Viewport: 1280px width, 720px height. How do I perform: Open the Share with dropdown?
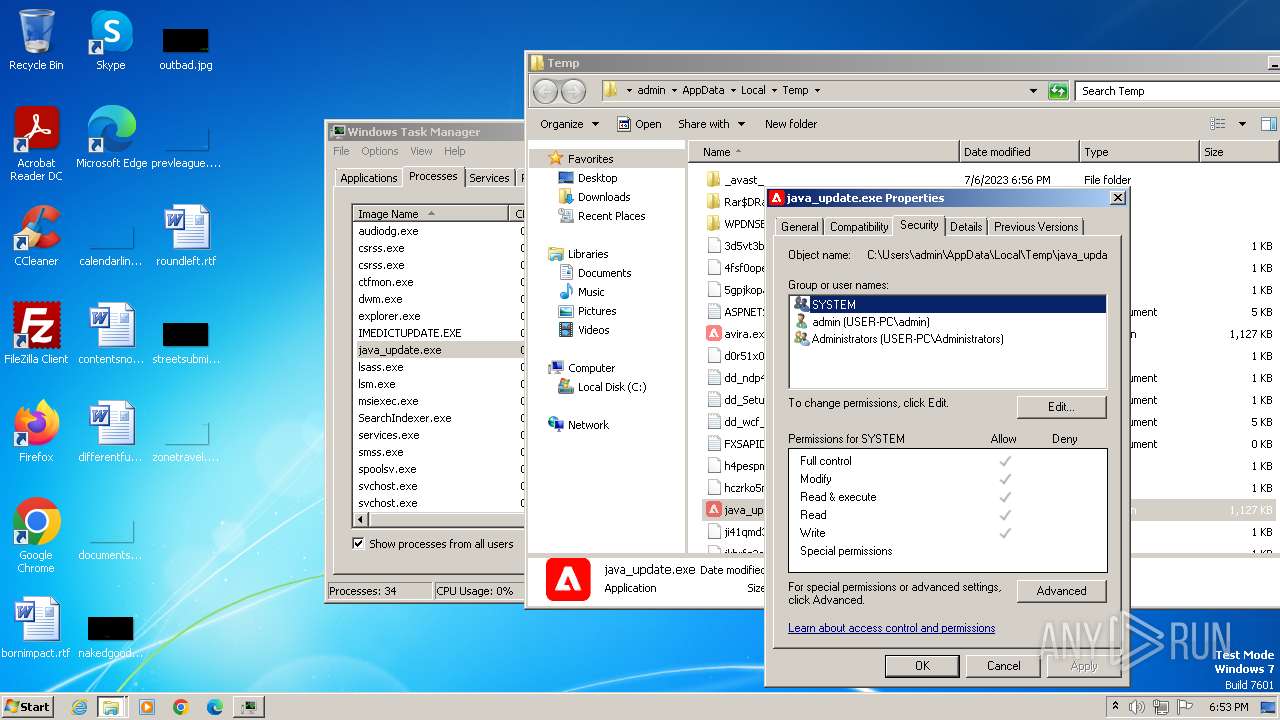click(x=711, y=124)
